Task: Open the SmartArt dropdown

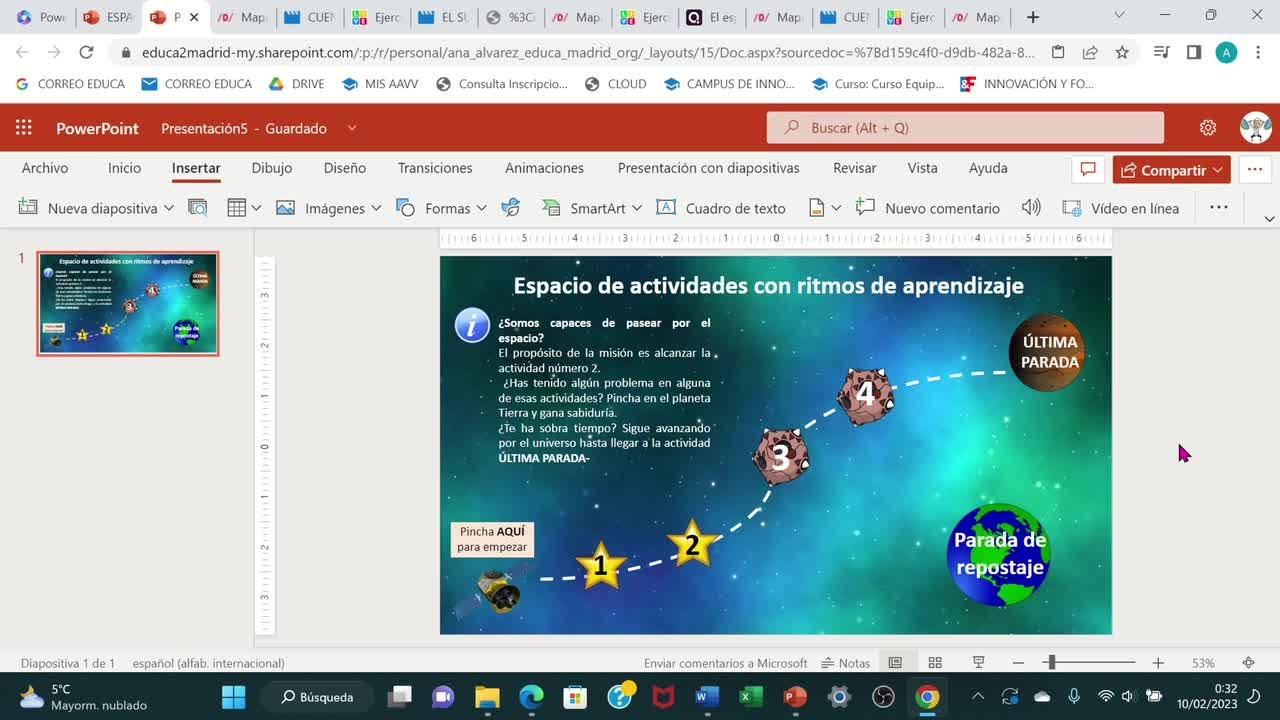Action: [636, 208]
